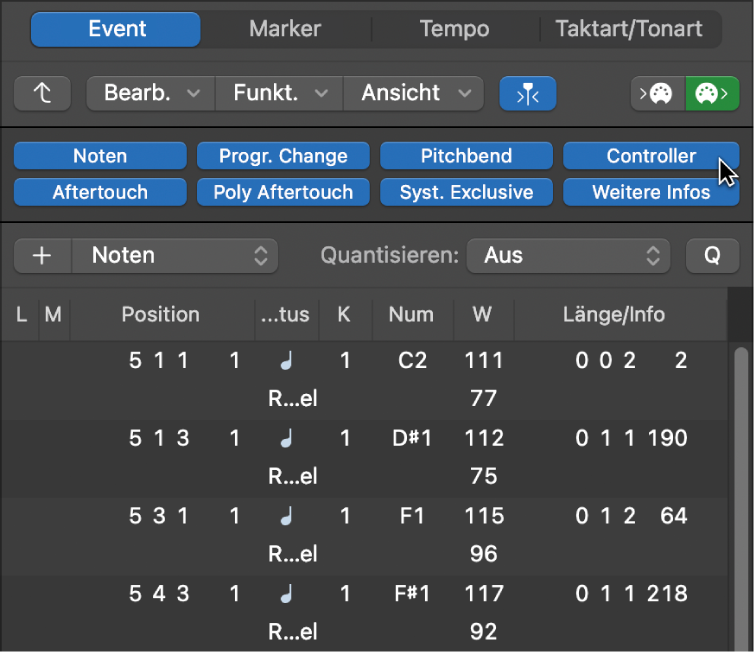Click the note icon of C2 event
The width and height of the screenshot is (755, 654).
pyautogui.click(x=287, y=360)
